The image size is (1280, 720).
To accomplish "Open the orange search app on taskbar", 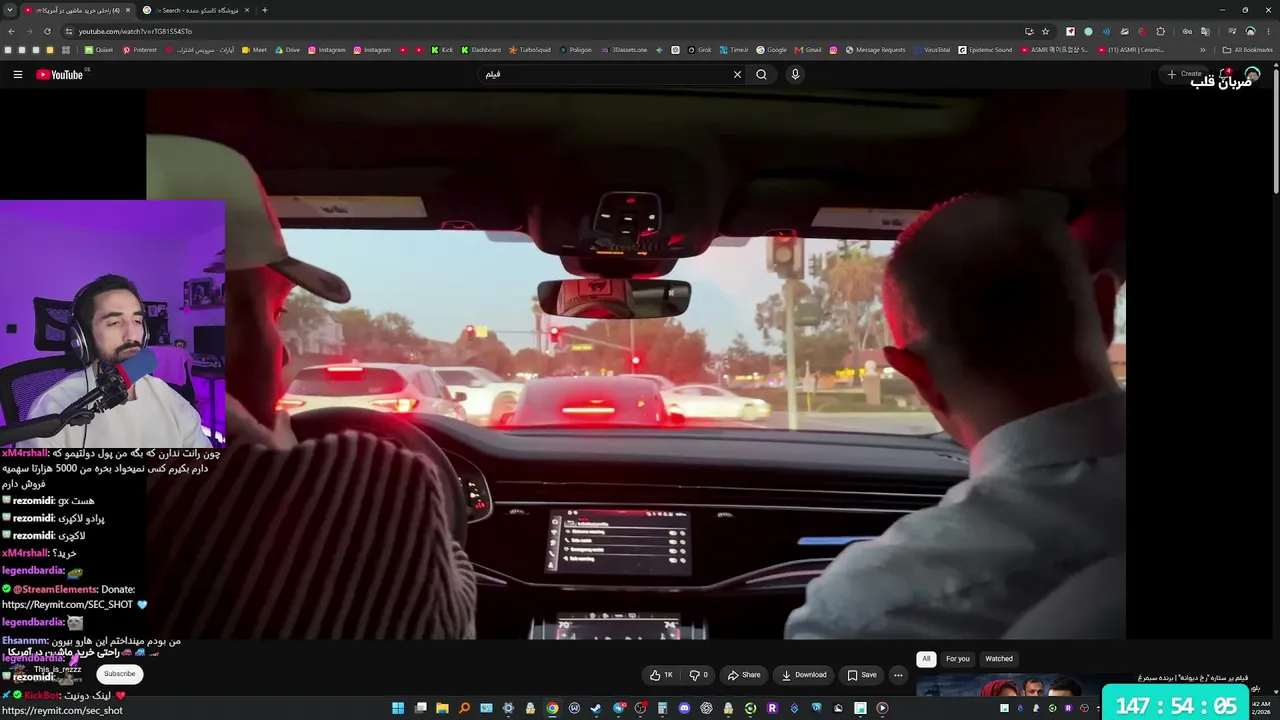I will 464,708.
